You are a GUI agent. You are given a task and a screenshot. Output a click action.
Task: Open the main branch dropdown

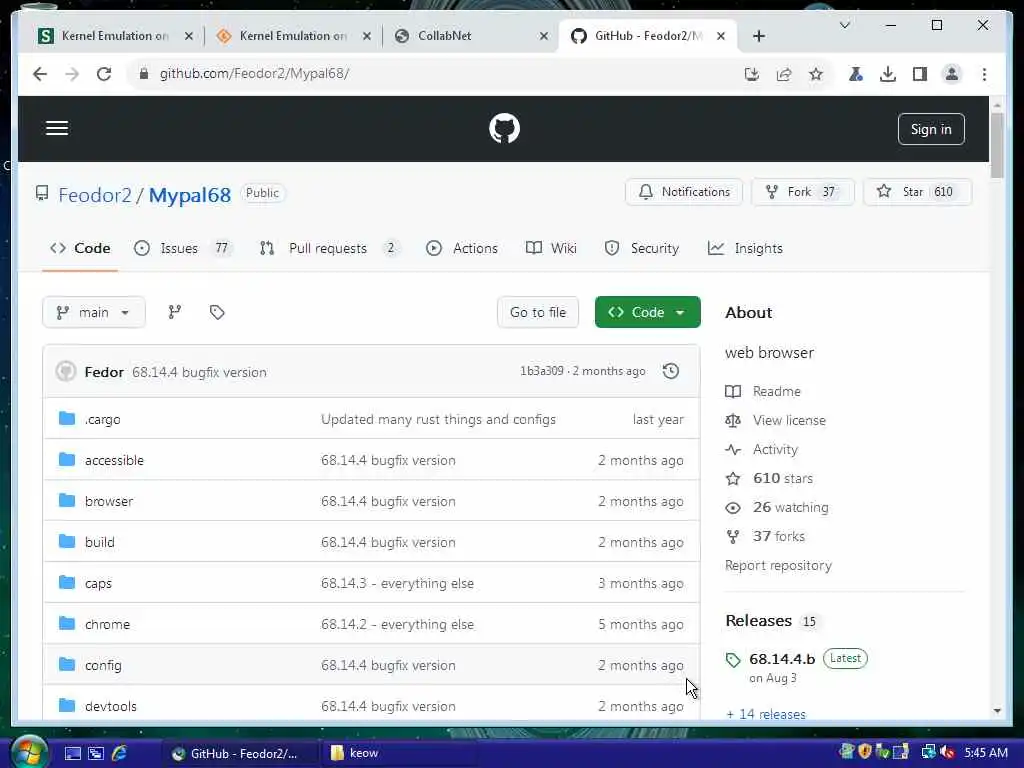[93, 312]
